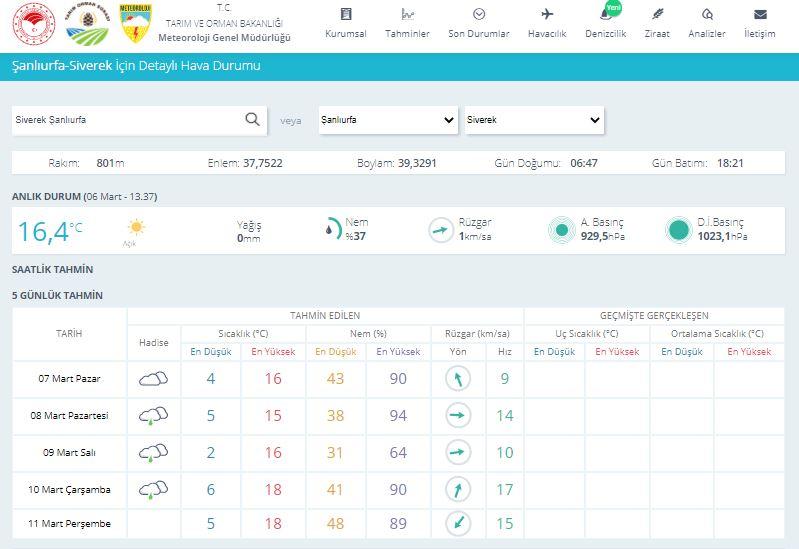Open the Kurumsal menu
This screenshot has width=799, height=549.
pos(345,23)
